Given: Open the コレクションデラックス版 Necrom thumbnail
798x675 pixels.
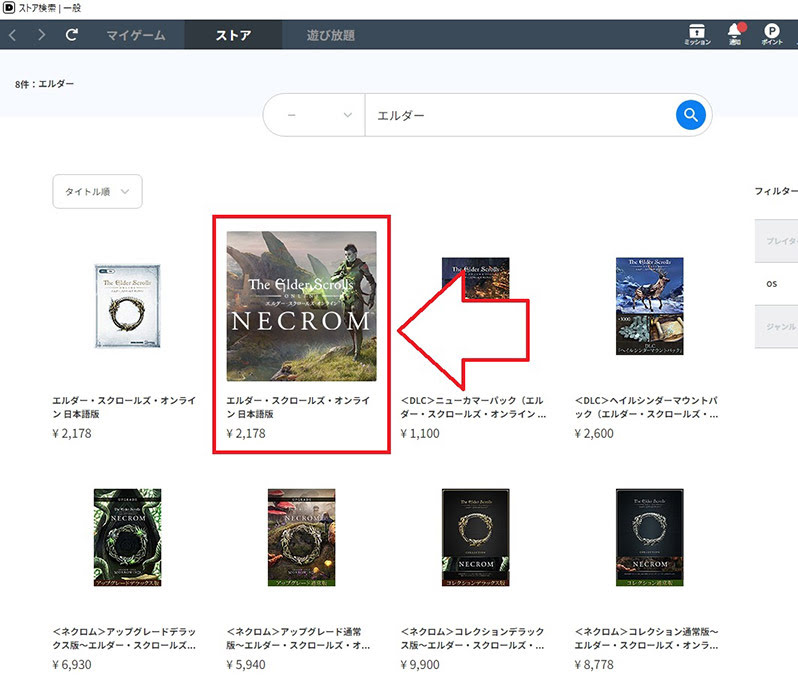Looking at the screenshot, I should 475,538.
